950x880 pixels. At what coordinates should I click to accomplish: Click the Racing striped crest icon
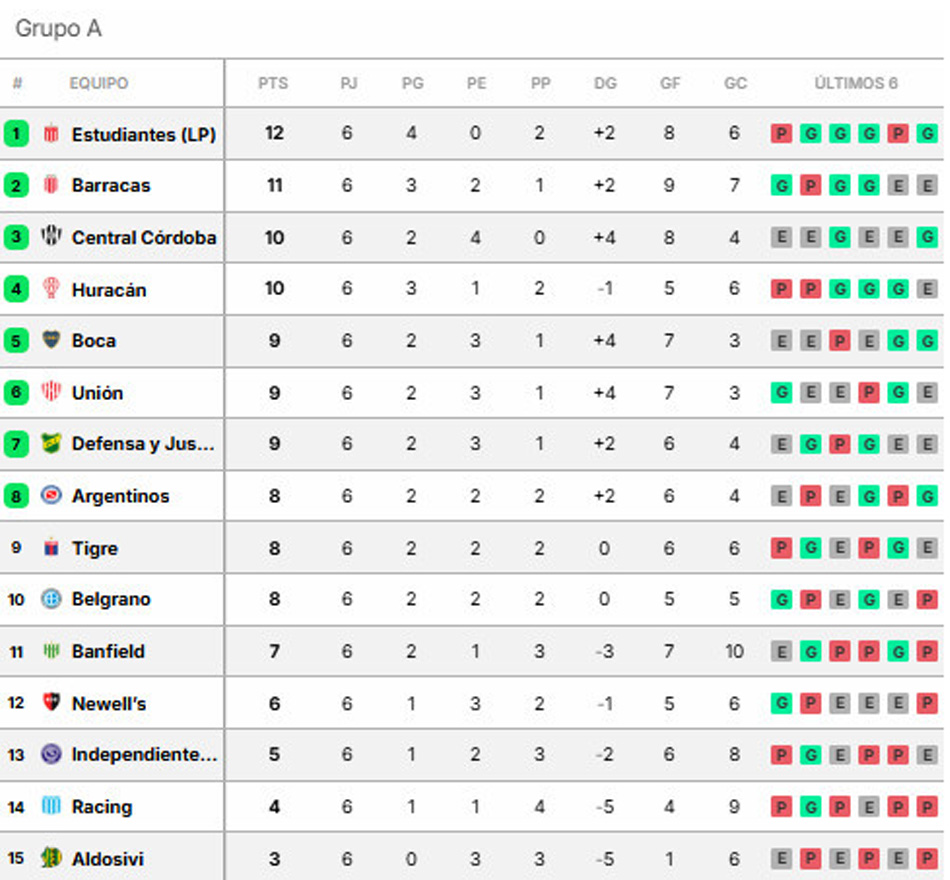[x=51, y=805]
